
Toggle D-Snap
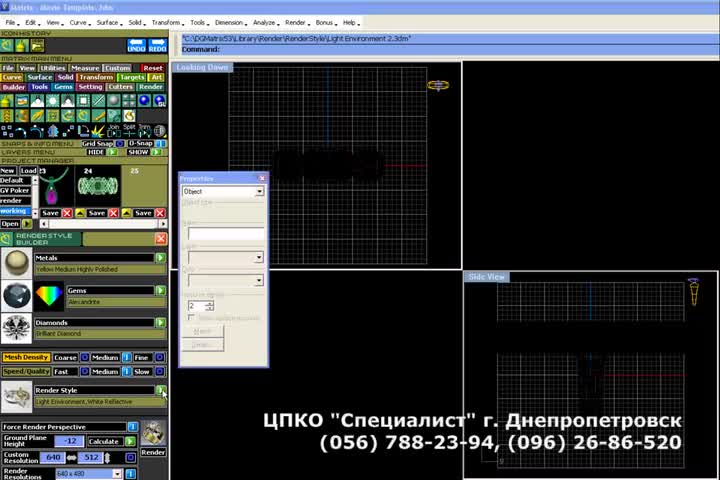(x=161, y=143)
